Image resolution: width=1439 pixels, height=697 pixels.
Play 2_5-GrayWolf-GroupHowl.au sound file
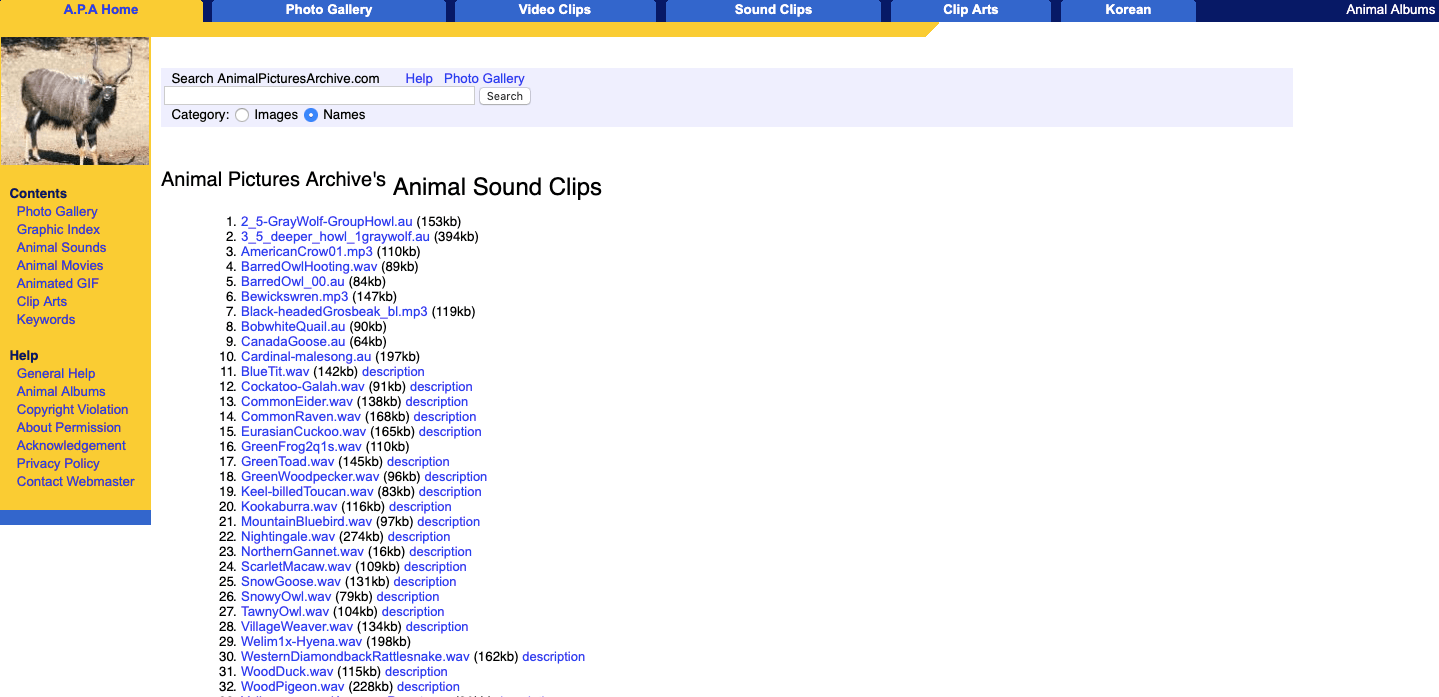[x=327, y=222]
